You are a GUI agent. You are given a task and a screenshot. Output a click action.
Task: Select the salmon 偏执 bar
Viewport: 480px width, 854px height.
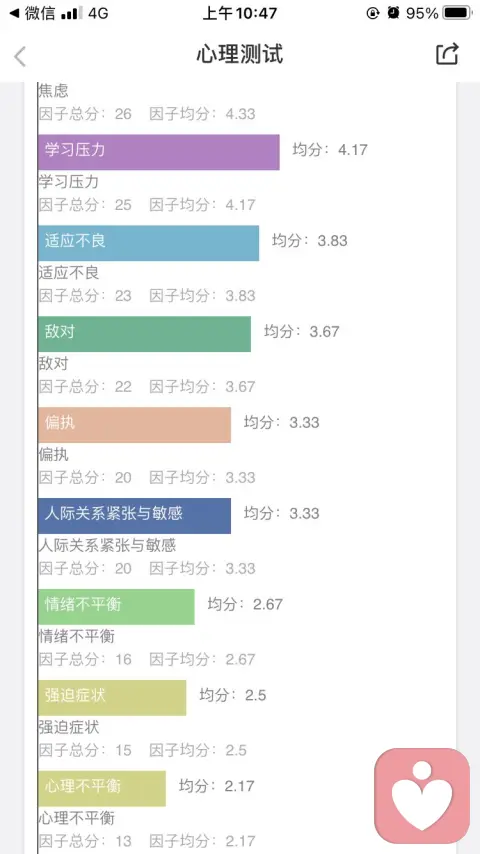135,425
